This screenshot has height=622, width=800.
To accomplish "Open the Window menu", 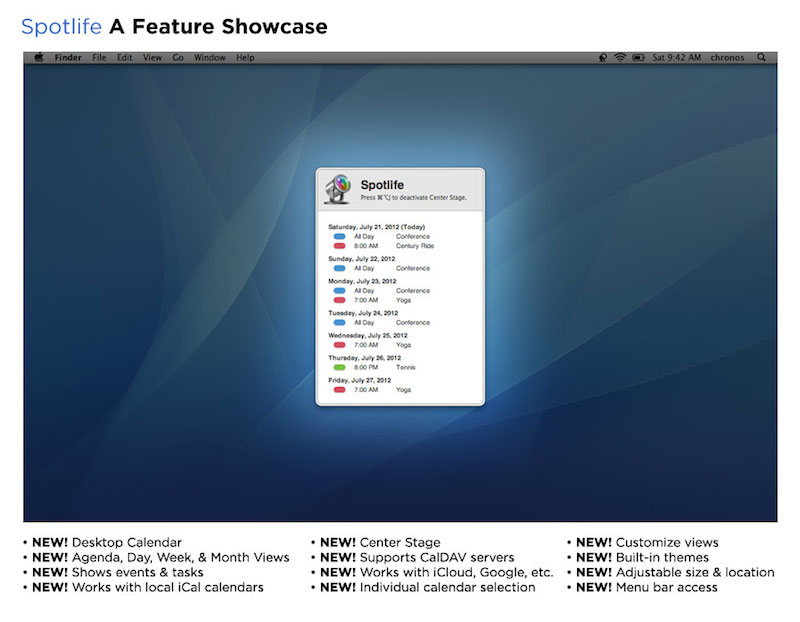I will (x=210, y=58).
